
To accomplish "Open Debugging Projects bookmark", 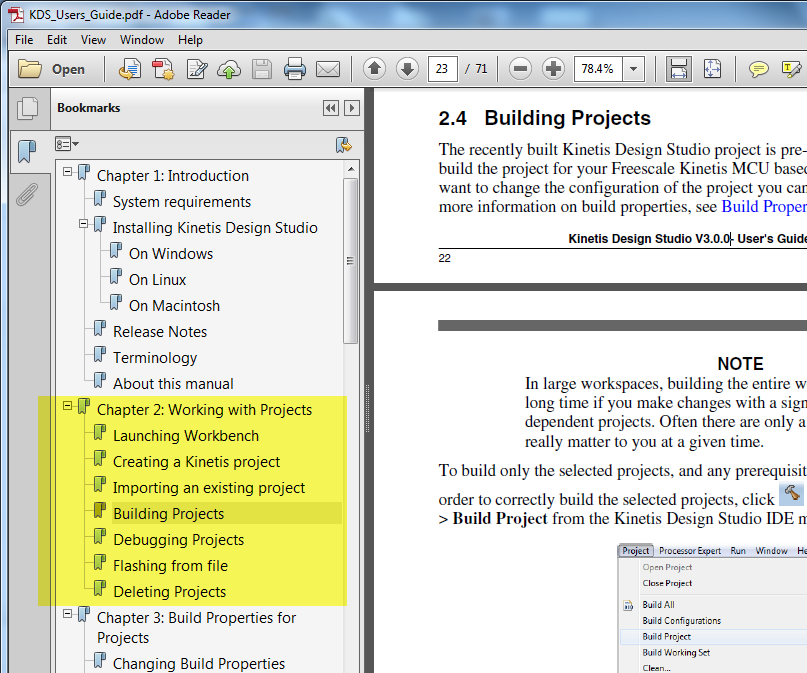I will pos(179,539).
